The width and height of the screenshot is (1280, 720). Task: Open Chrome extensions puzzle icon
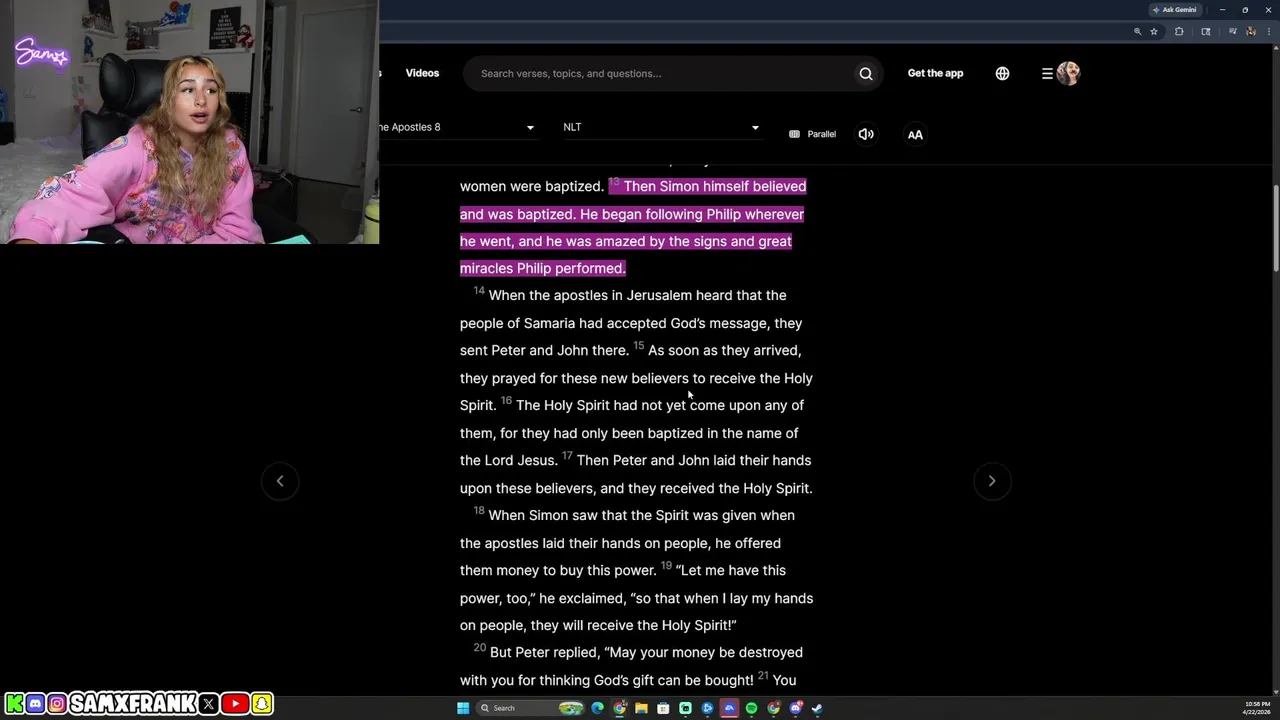[1179, 32]
